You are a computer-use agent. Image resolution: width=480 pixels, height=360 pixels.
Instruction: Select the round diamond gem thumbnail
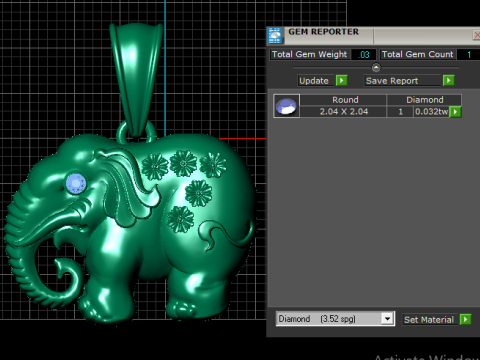pos(286,106)
